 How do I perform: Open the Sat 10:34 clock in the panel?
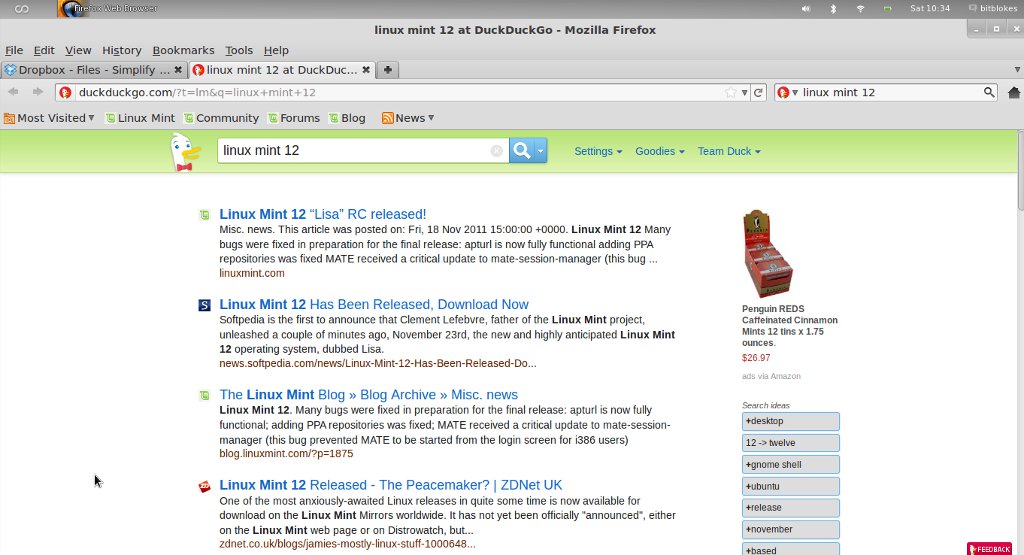[930, 8]
